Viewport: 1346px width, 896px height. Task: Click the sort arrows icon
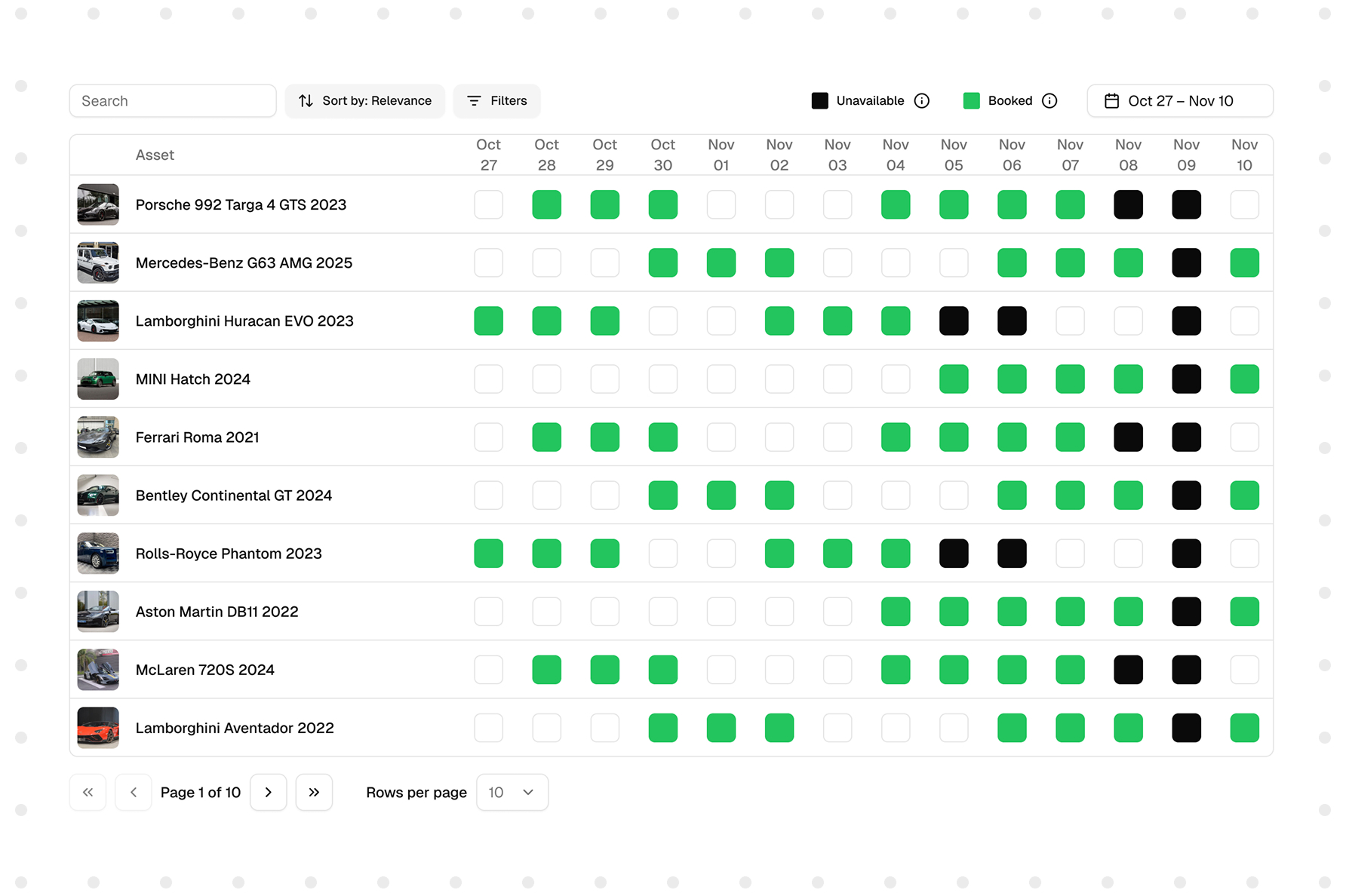tap(306, 101)
